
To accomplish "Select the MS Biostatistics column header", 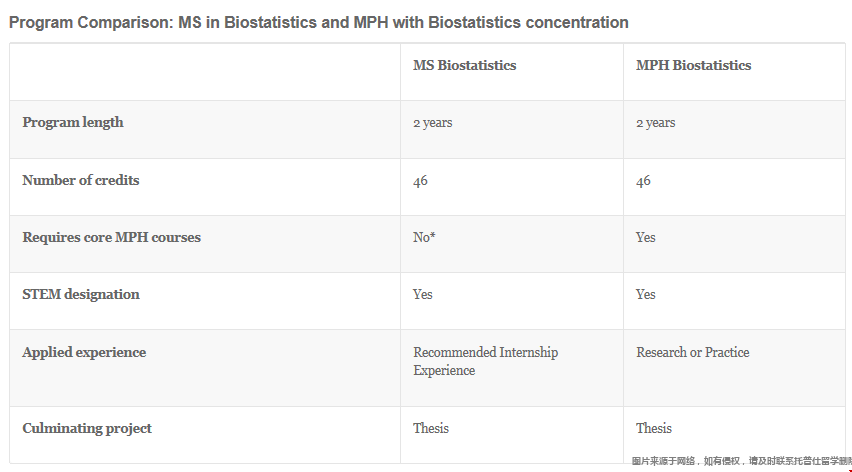I will (464, 65).
